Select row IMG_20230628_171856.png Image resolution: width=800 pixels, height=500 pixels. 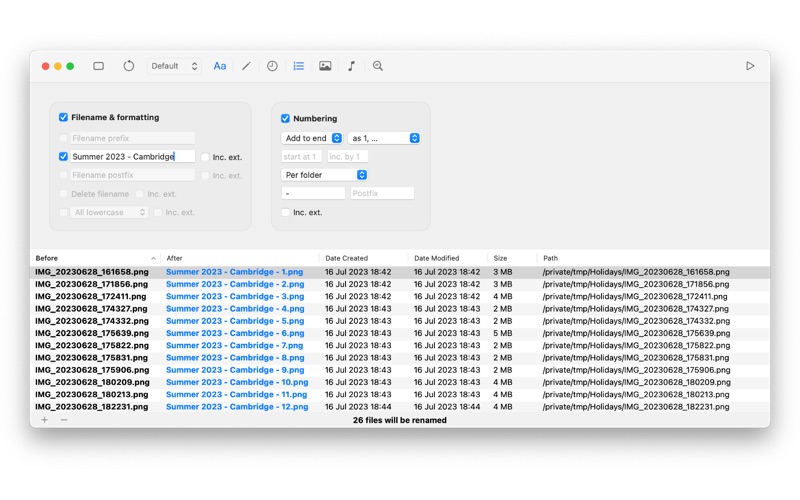400,284
